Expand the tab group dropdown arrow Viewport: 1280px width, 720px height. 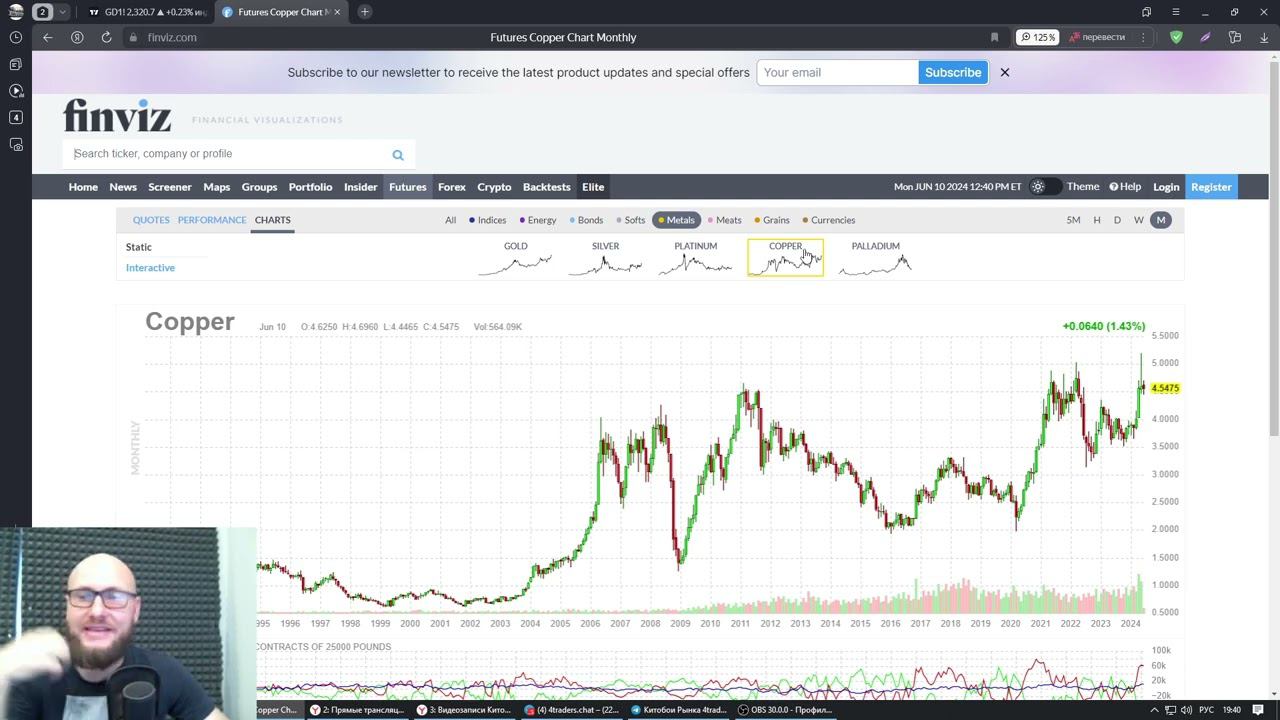(63, 12)
